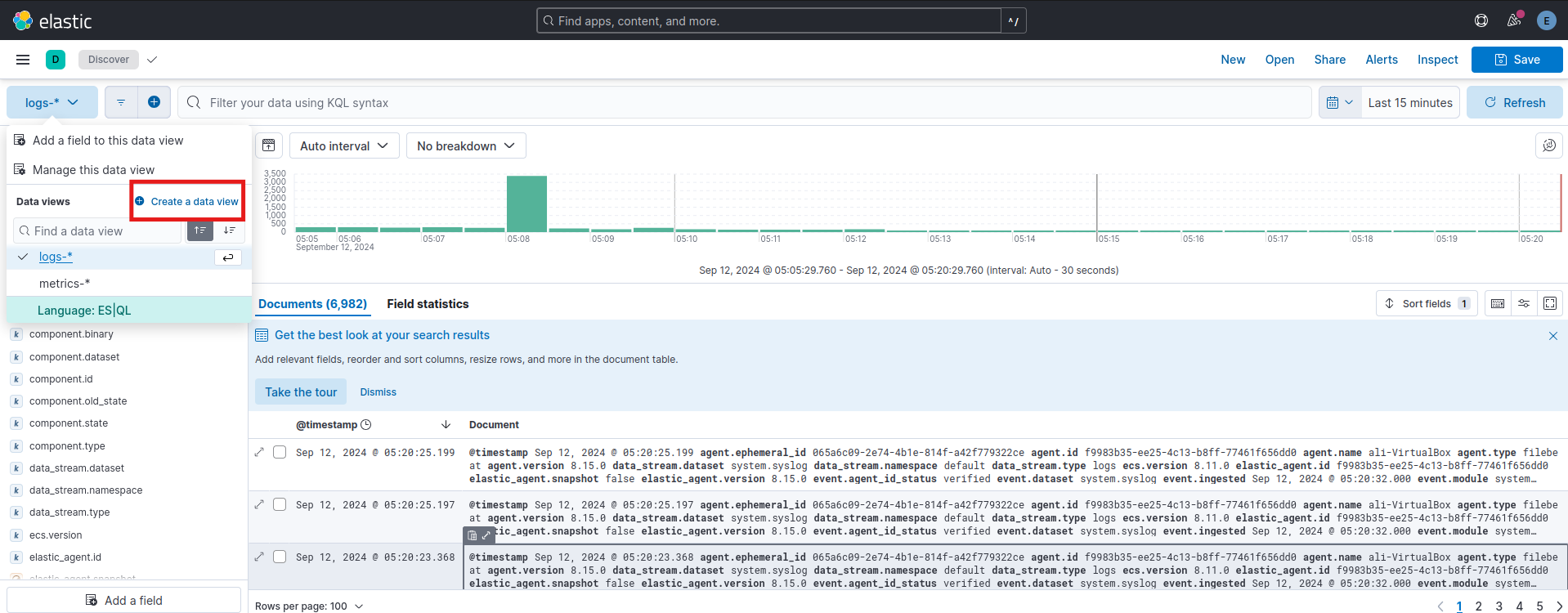Tick checkbox for the 05:20:23.368 row
The image size is (1568, 613).
click(280, 557)
